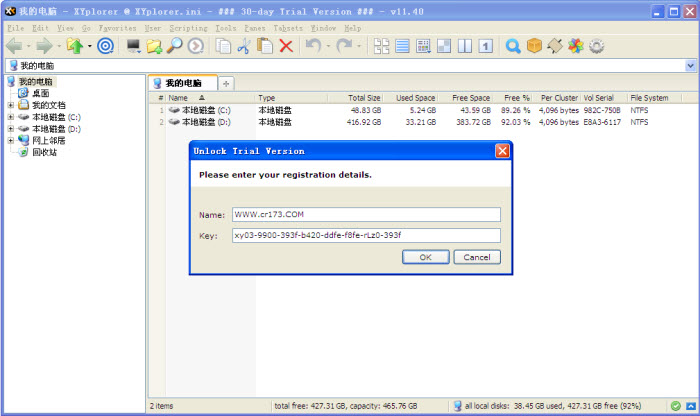The image size is (700, 416).
Task: Toggle the folder tree panel icon
Action: (382, 46)
